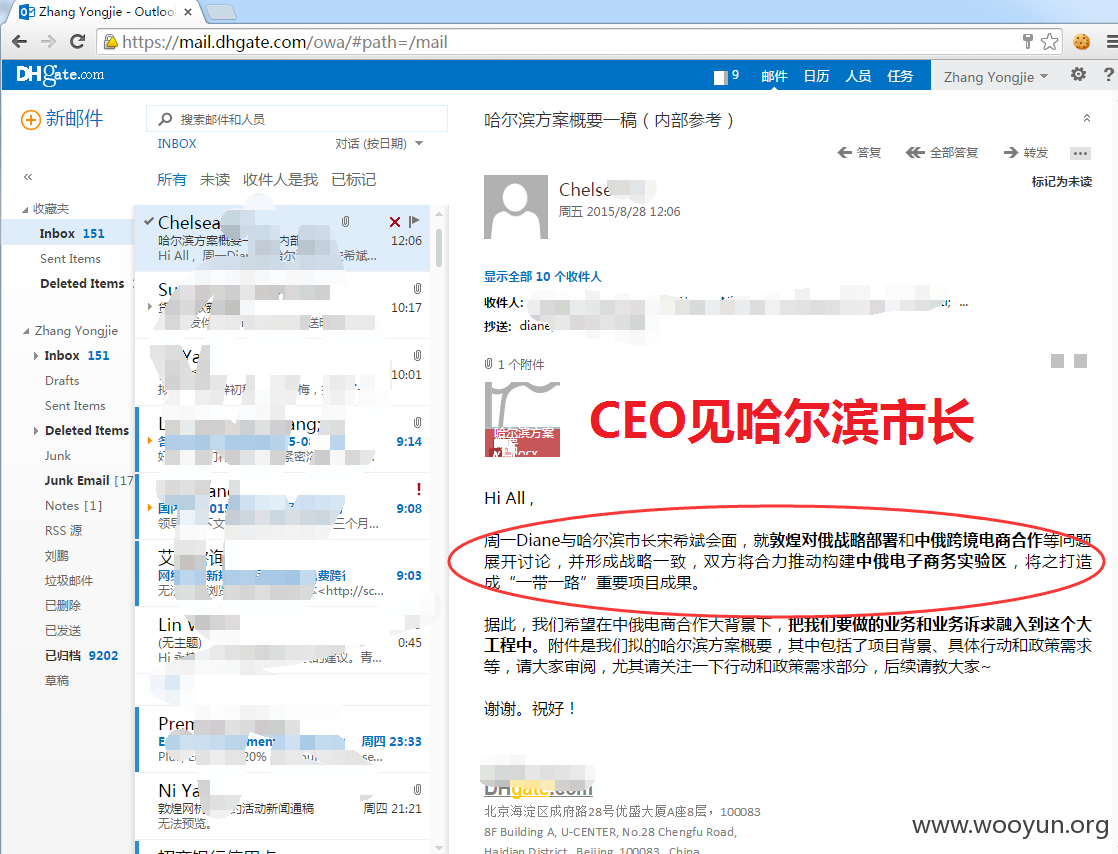Click the search mail and people field
Screen dimensions: 1118x854
[297, 119]
